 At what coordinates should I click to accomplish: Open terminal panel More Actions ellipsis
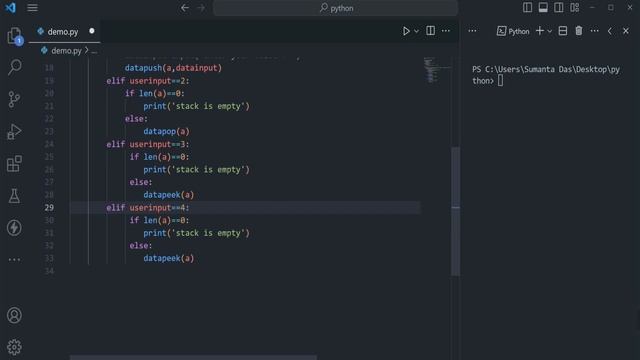[x=595, y=31]
